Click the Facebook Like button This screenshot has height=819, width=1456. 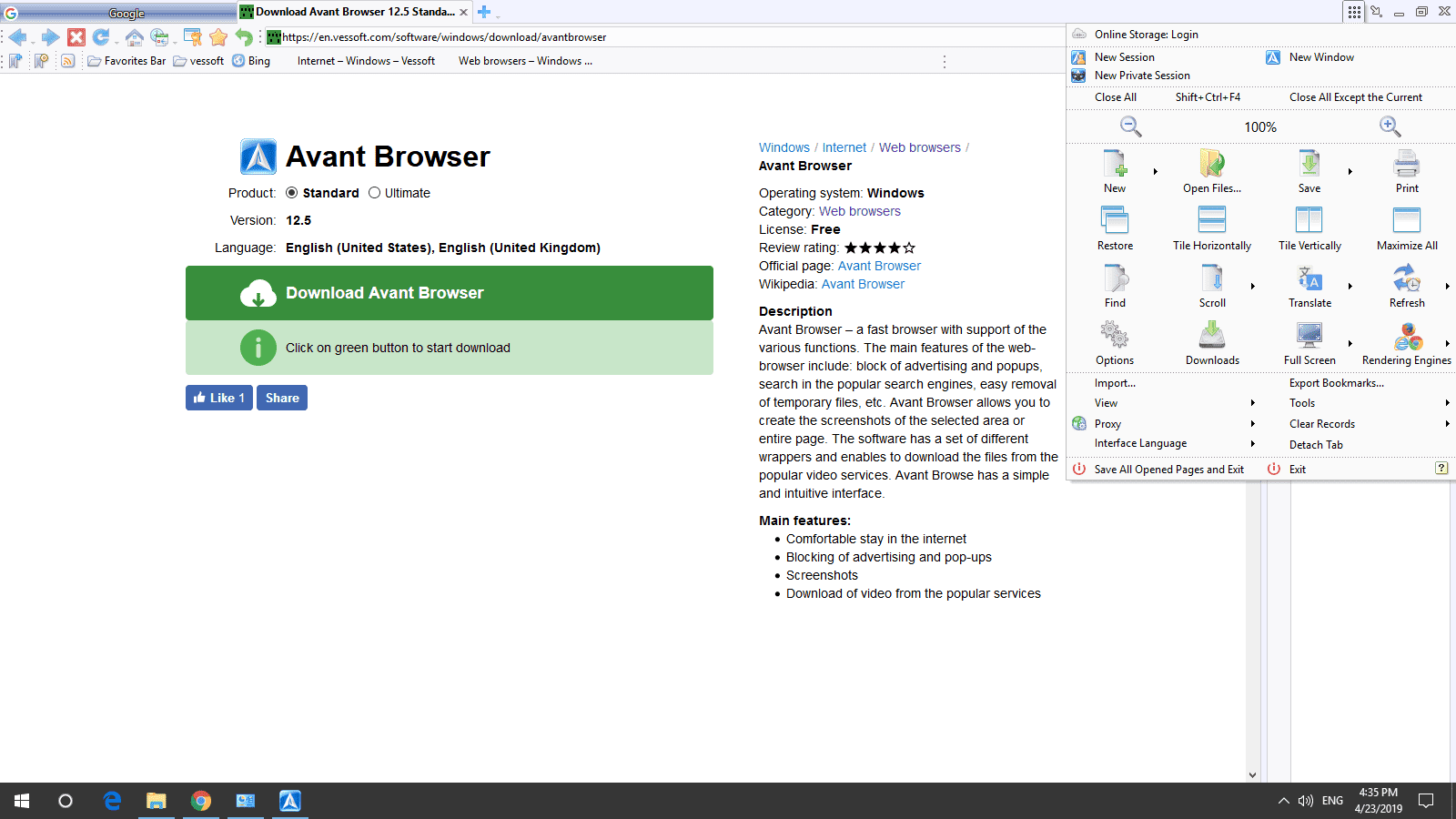pyautogui.click(x=219, y=398)
